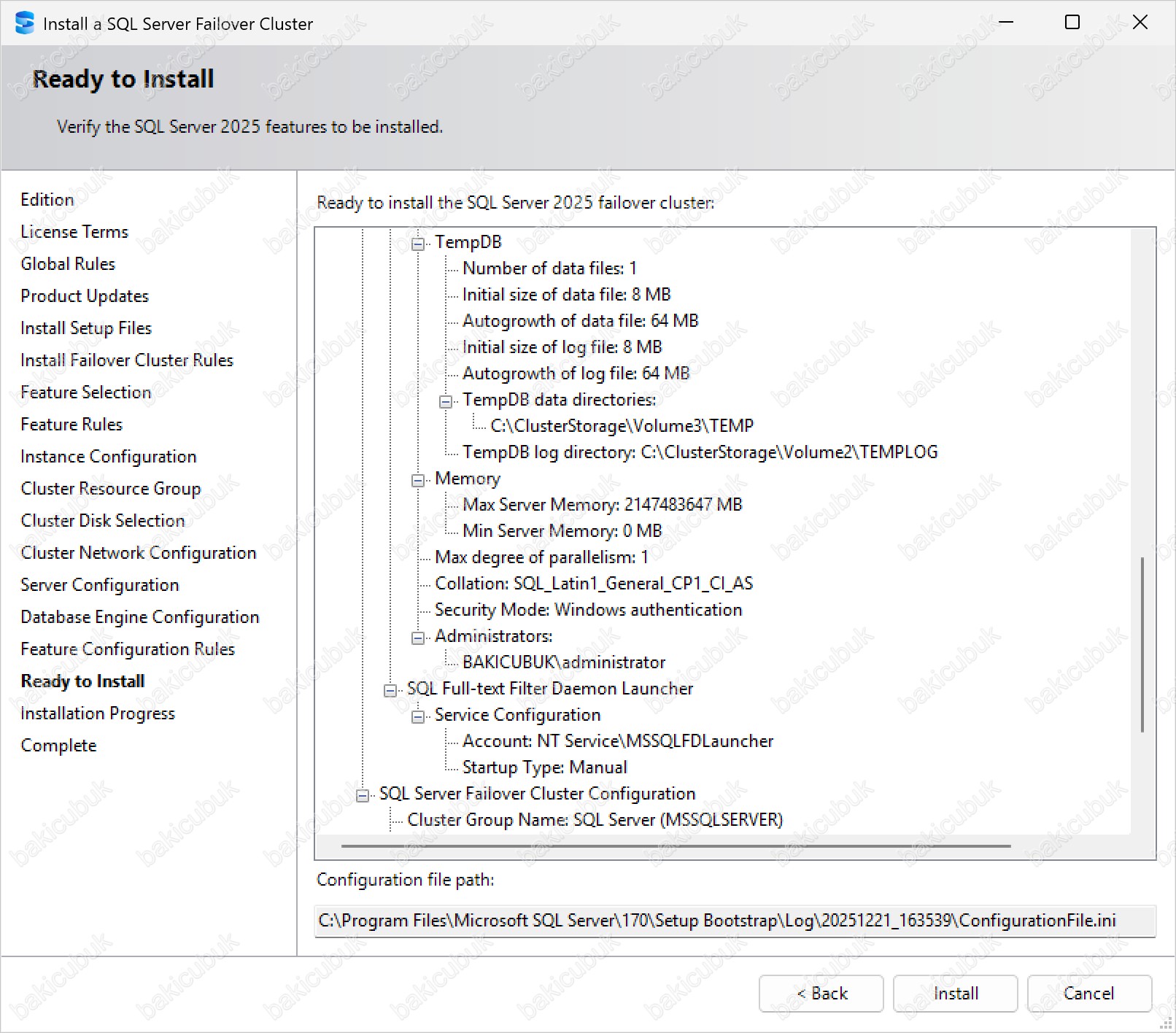Collapse the Memory tree node
Viewport: 1176px width, 1033px height.
pos(418,480)
